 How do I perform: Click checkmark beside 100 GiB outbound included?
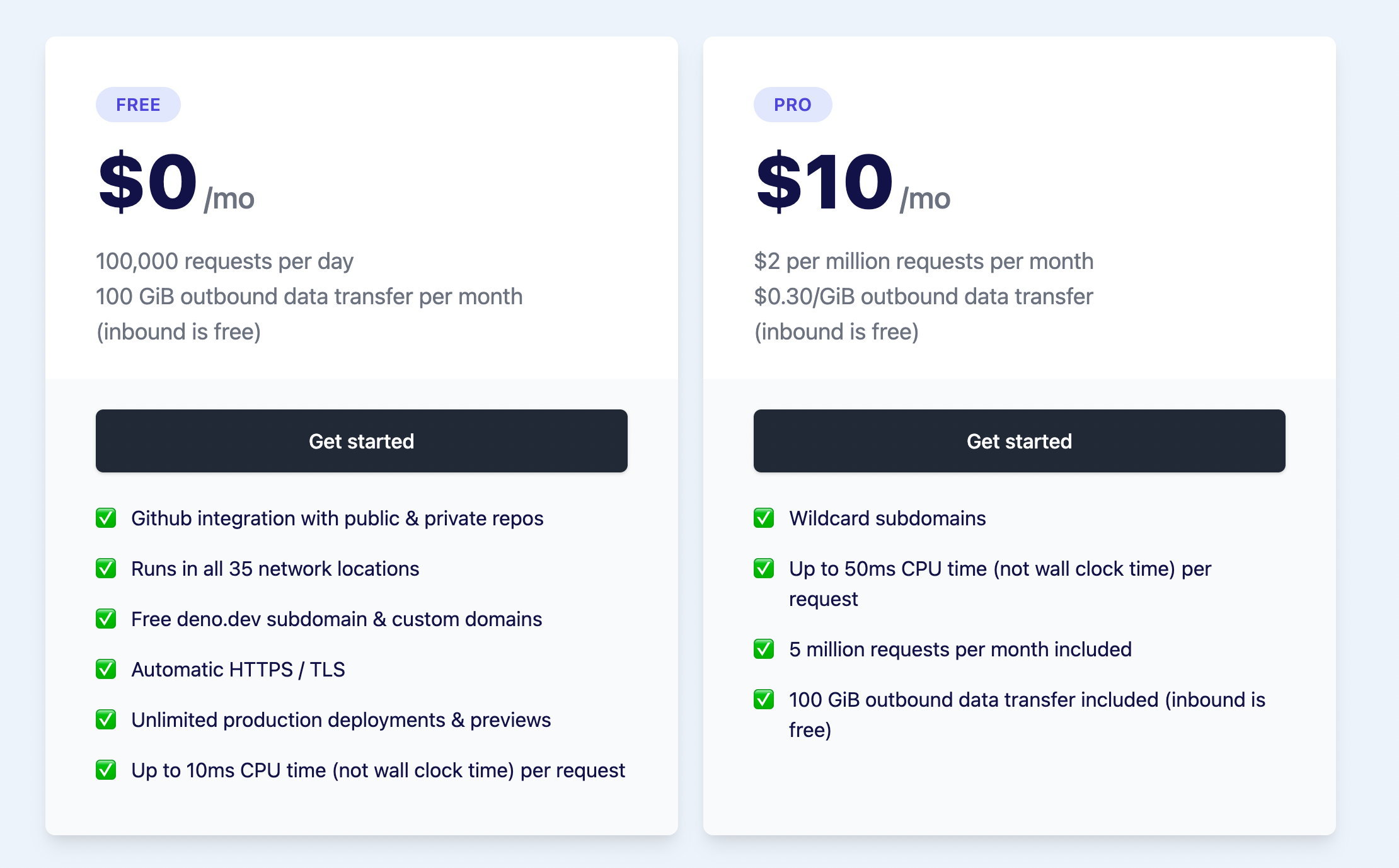[x=764, y=699]
